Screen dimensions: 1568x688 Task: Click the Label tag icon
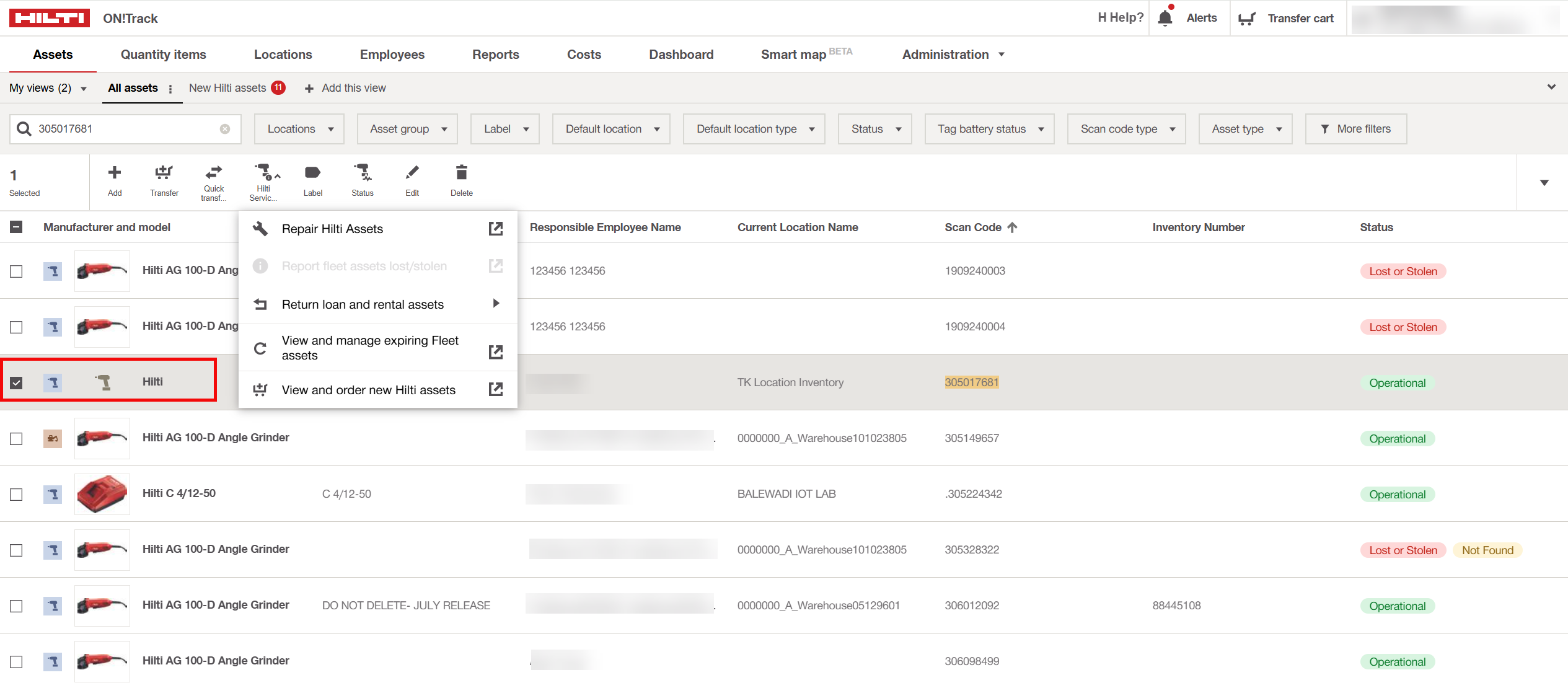(x=312, y=173)
